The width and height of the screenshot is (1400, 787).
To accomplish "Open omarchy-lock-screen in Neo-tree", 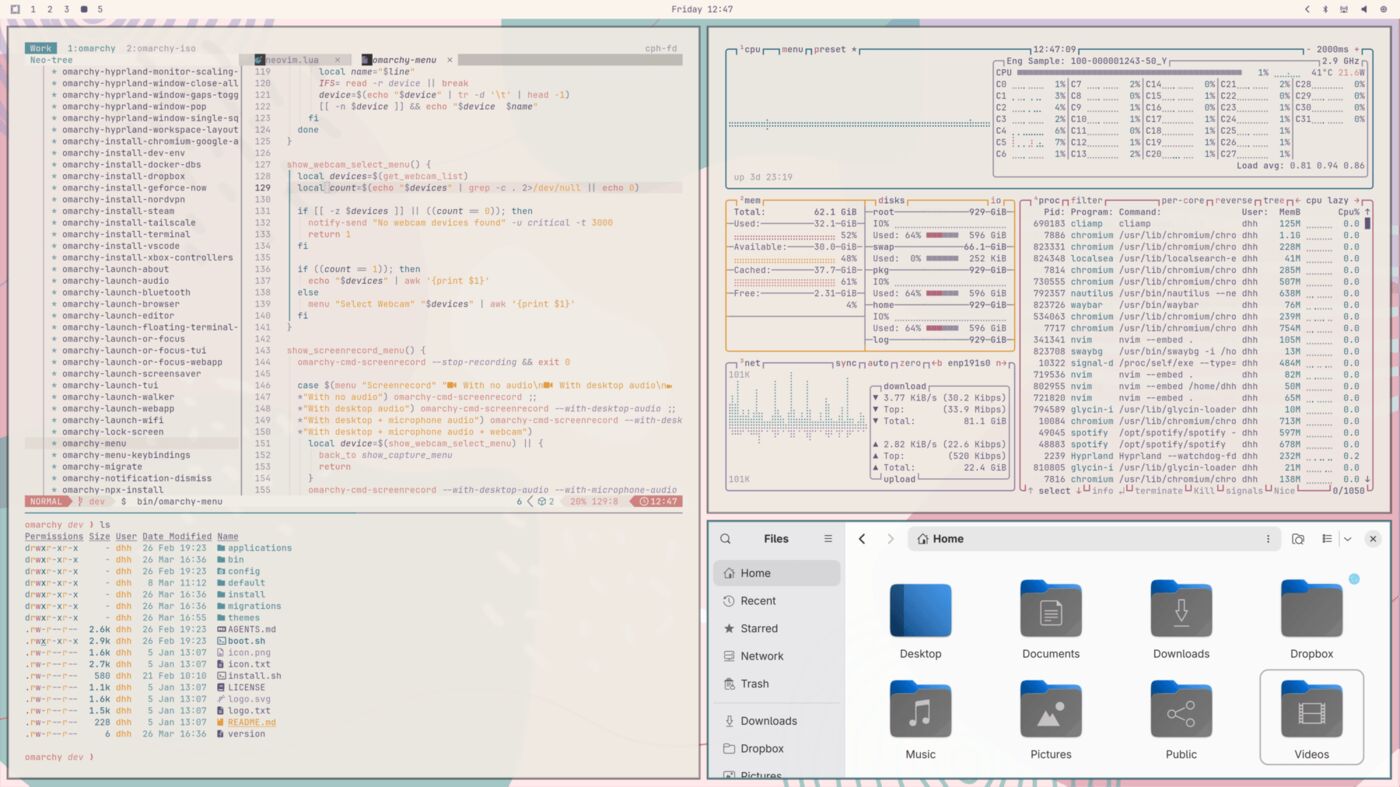I will click(113, 432).
